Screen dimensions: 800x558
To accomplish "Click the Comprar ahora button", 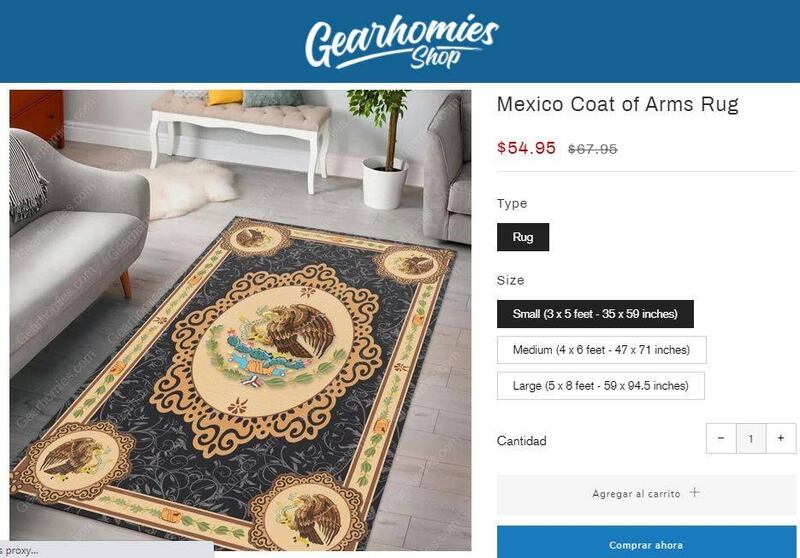I will click(646, 543).
